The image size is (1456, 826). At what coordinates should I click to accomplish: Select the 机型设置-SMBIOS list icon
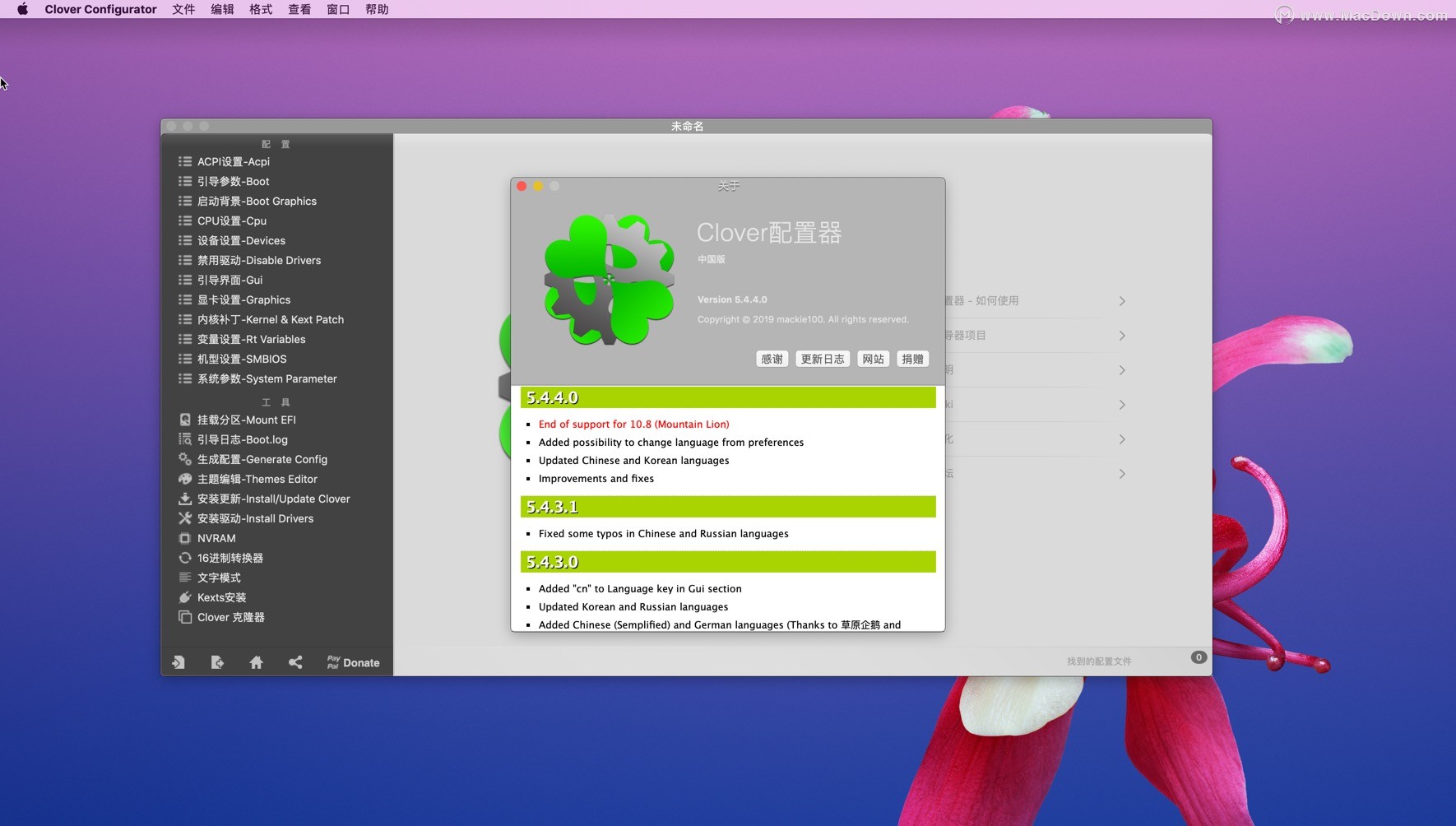[185, 359]
